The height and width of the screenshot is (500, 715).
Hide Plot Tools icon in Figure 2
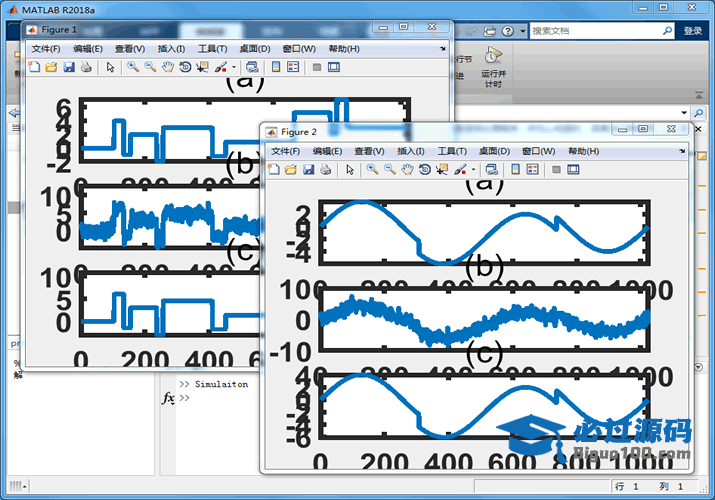(556, 170)
